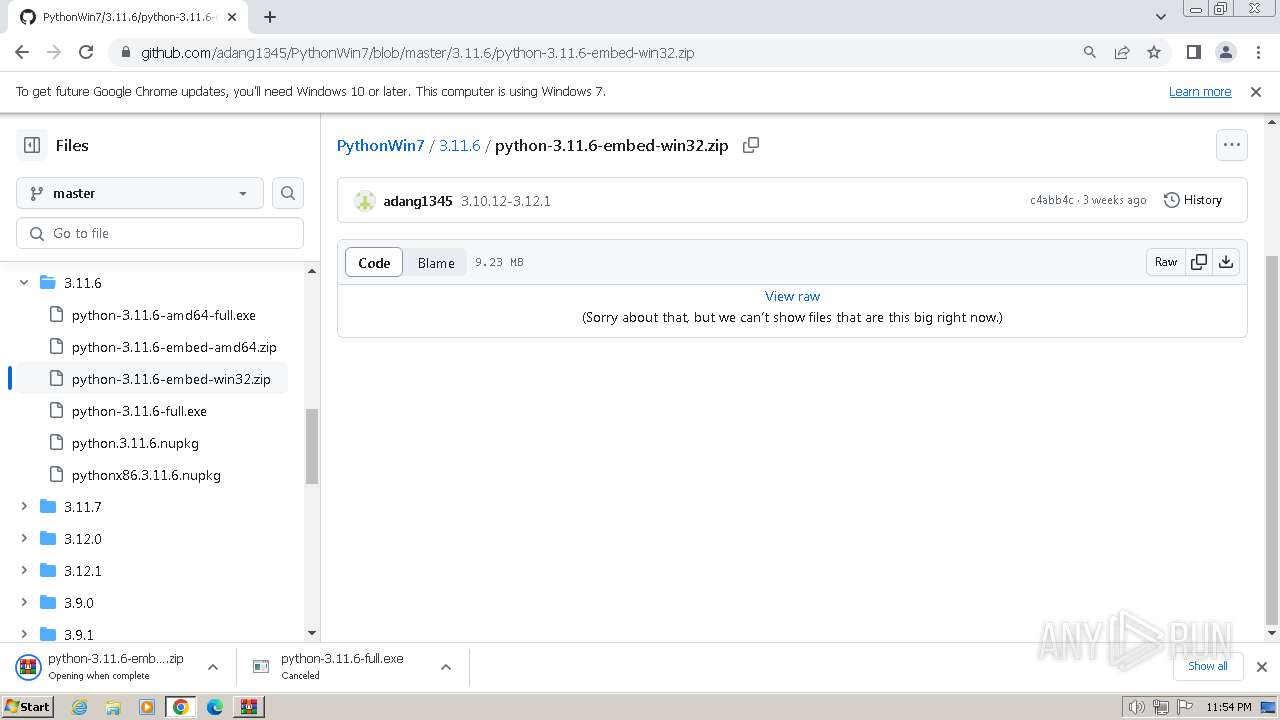Click the search files magnifier button
This screenshot has width=1280, height=720.
click(x=288, y=193)
